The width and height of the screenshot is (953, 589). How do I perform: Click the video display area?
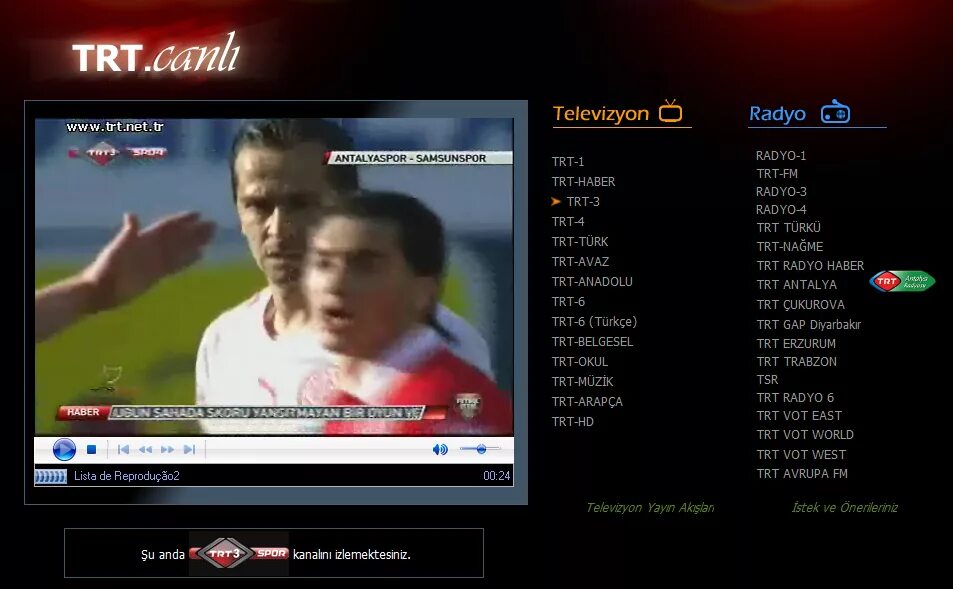[274, 277]
